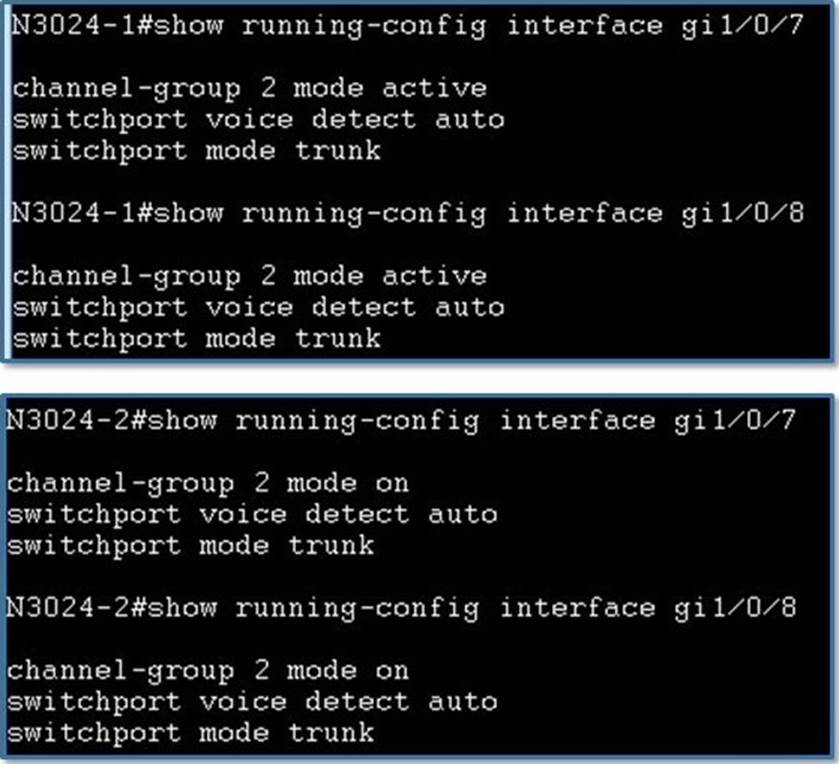Viewport: 839px width, 764px height.
Task: Click 'switchport mode trunk' under N3024-2 gi1/0/7
Action: pyautogui.click(x=190, y=546)
